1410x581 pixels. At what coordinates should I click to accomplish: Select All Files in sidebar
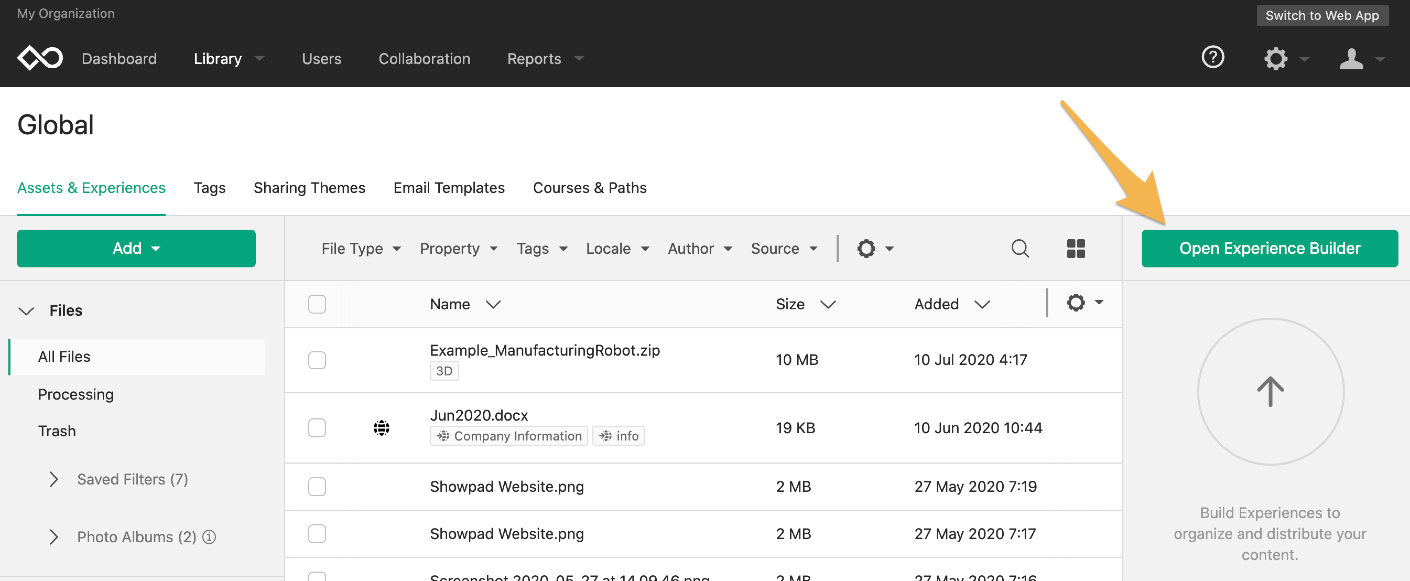(136, 357)
